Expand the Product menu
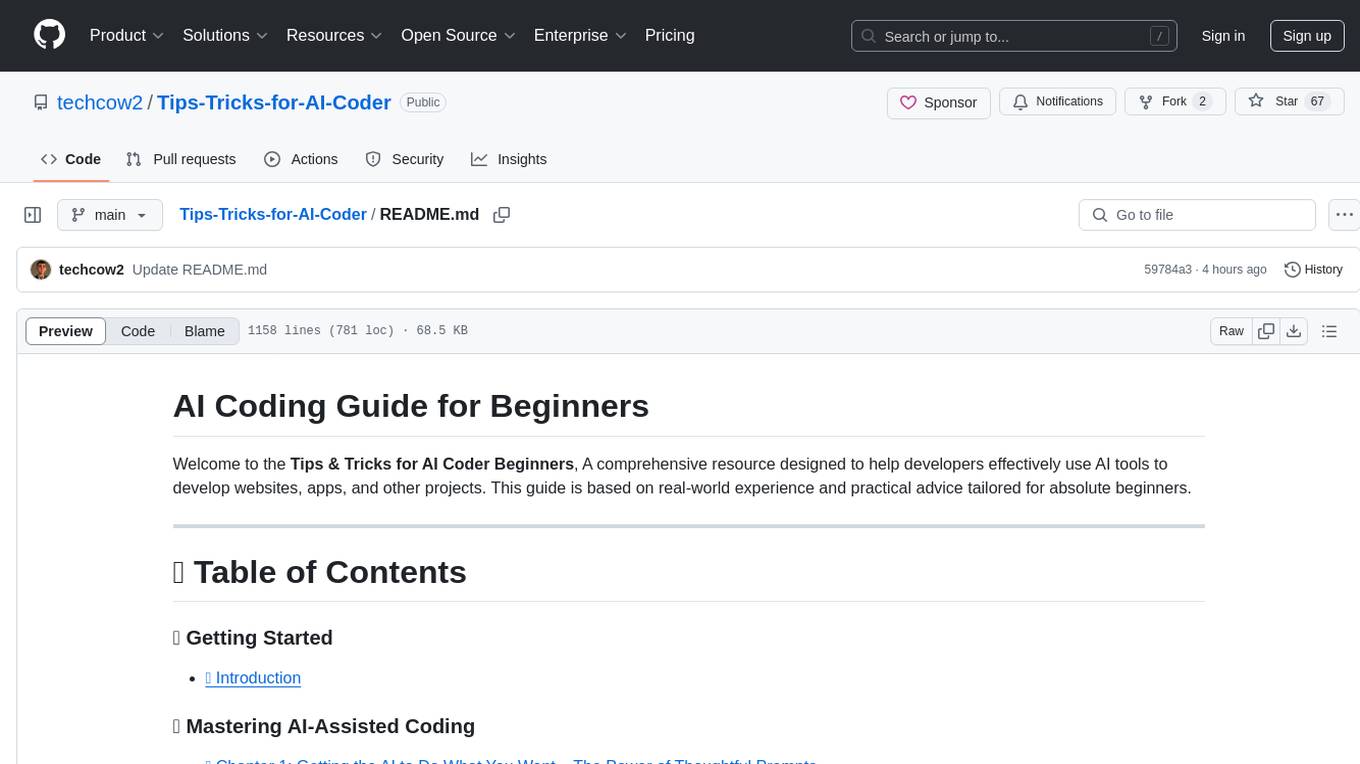This screenshot has width=1360, height=764. tap(127, 35)
